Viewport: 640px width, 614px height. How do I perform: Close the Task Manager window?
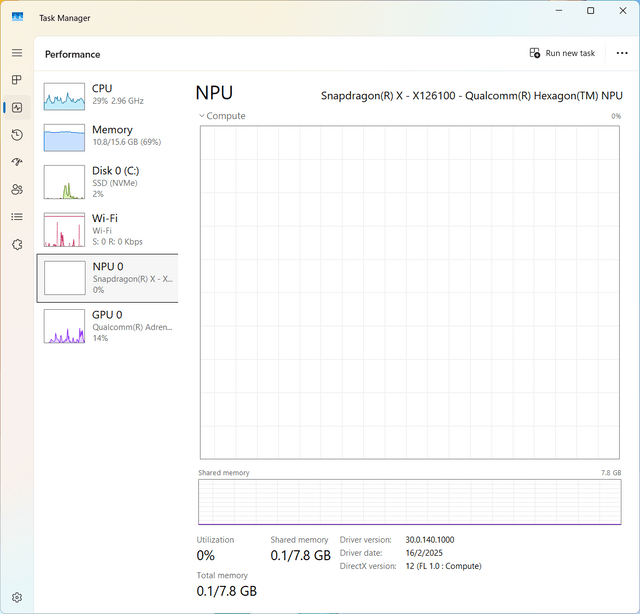click(x=623, y=11)
